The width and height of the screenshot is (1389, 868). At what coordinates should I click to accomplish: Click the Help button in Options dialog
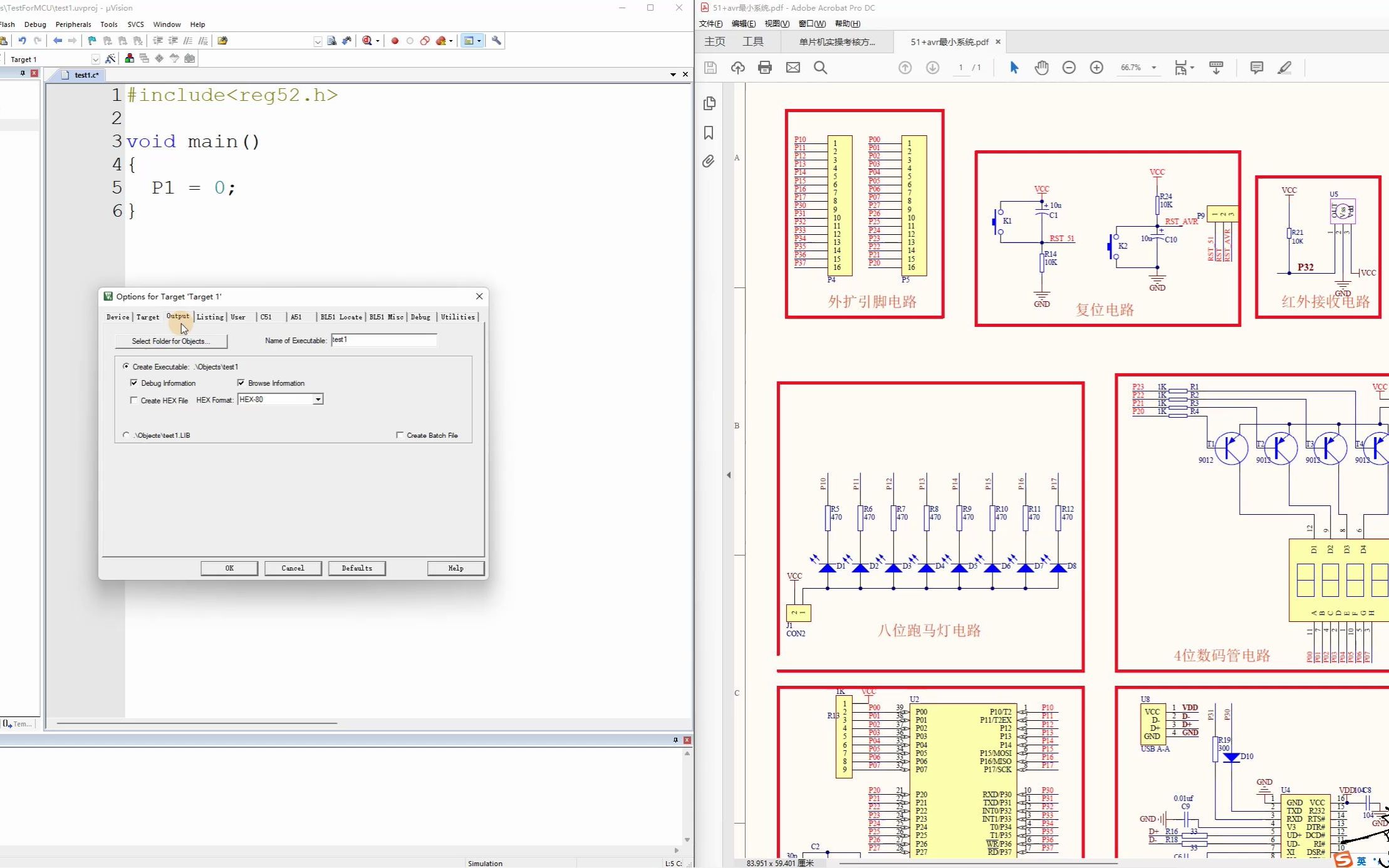pyautogui.click(x=455, y=568)
